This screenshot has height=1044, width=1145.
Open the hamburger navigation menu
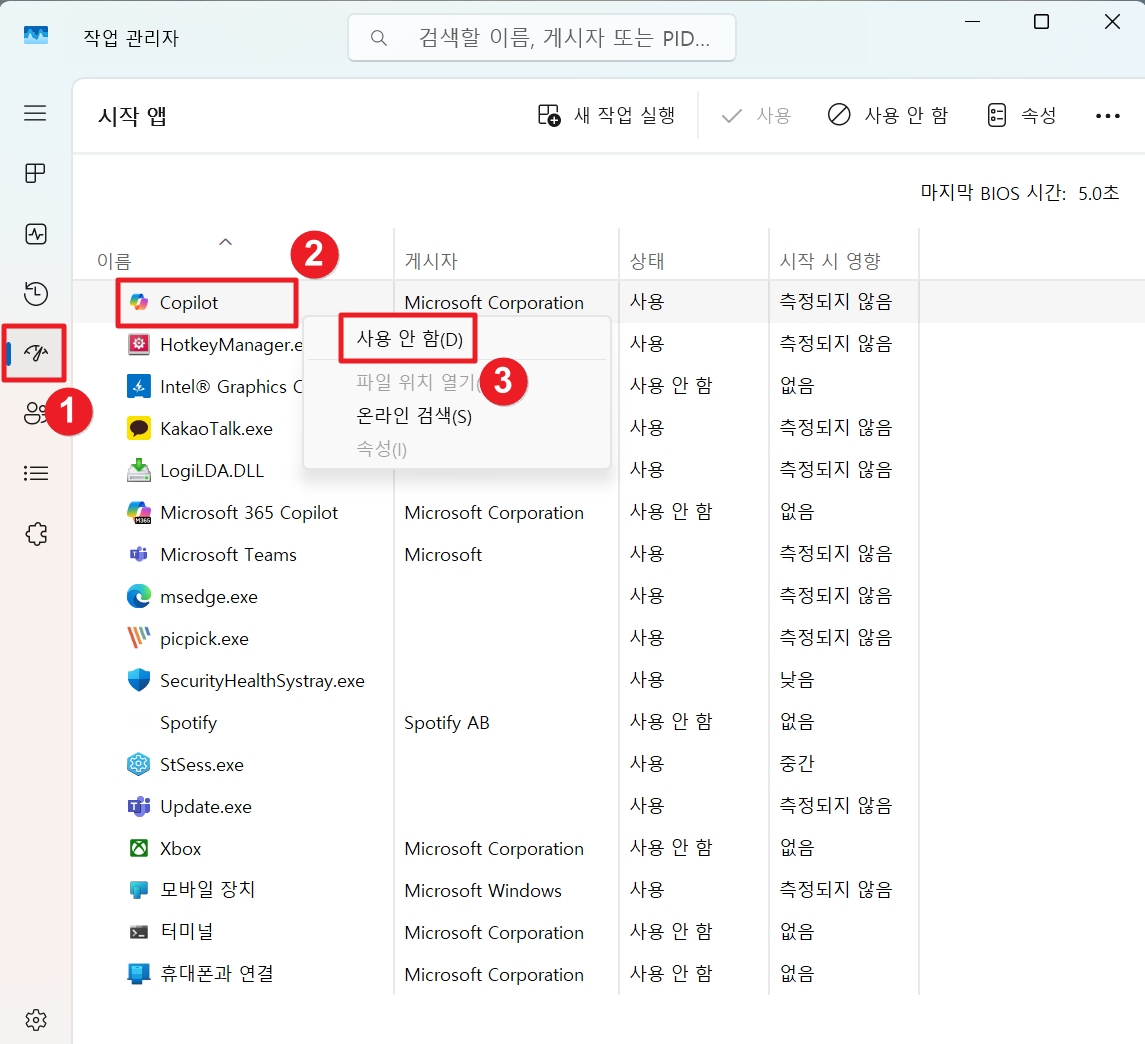click(x=35, y=113)
